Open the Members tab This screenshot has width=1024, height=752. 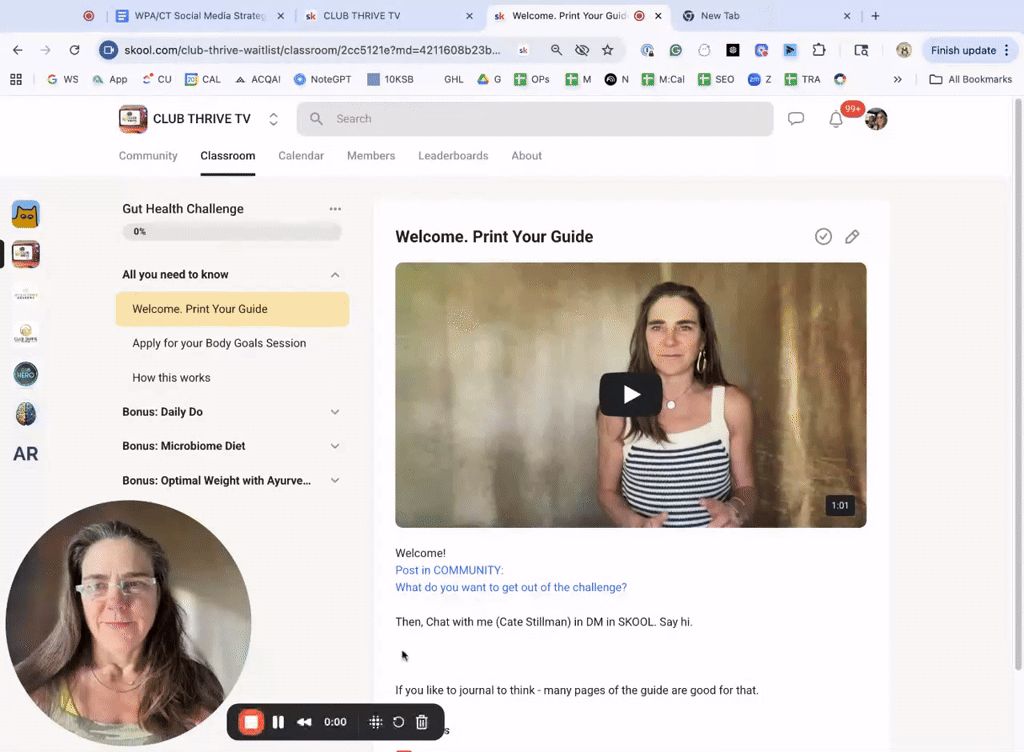coord(371,155)
